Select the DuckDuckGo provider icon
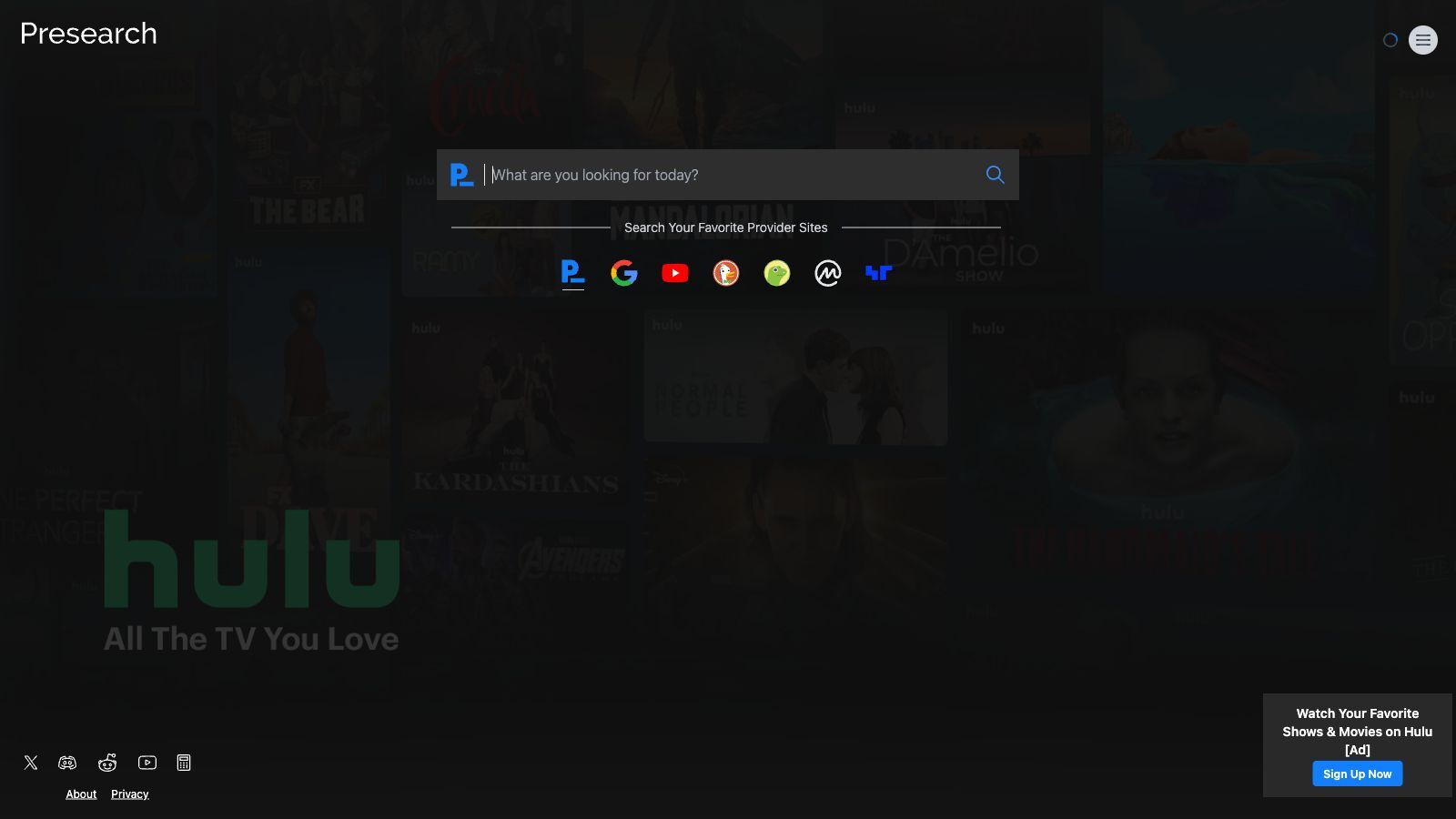 tap(725, 272)
